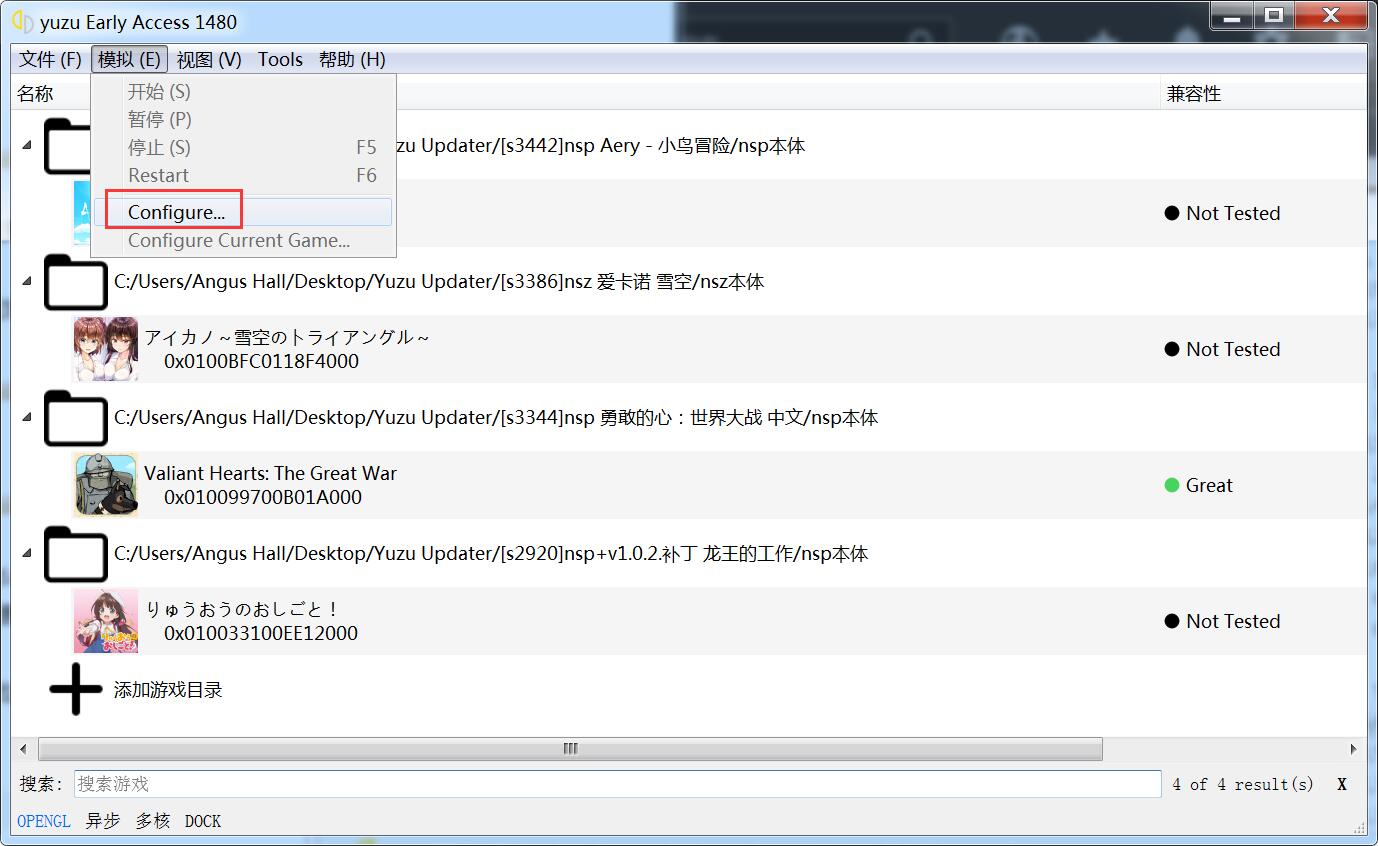The width and height of the screenshot is (1378, 846).
Task: Click the horizontal scrollbar right arrow
Action: click(1354, 748)
